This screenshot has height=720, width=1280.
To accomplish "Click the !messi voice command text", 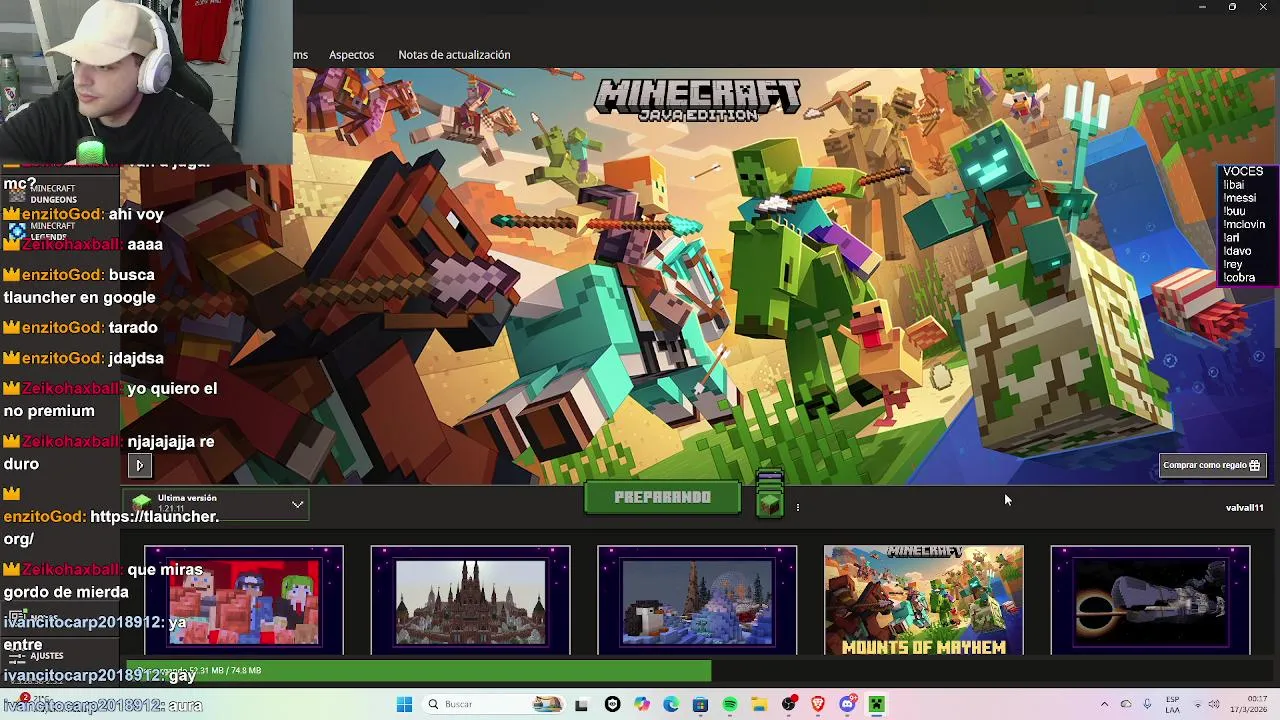I will pyautogui.click(x=1239, y=198).
